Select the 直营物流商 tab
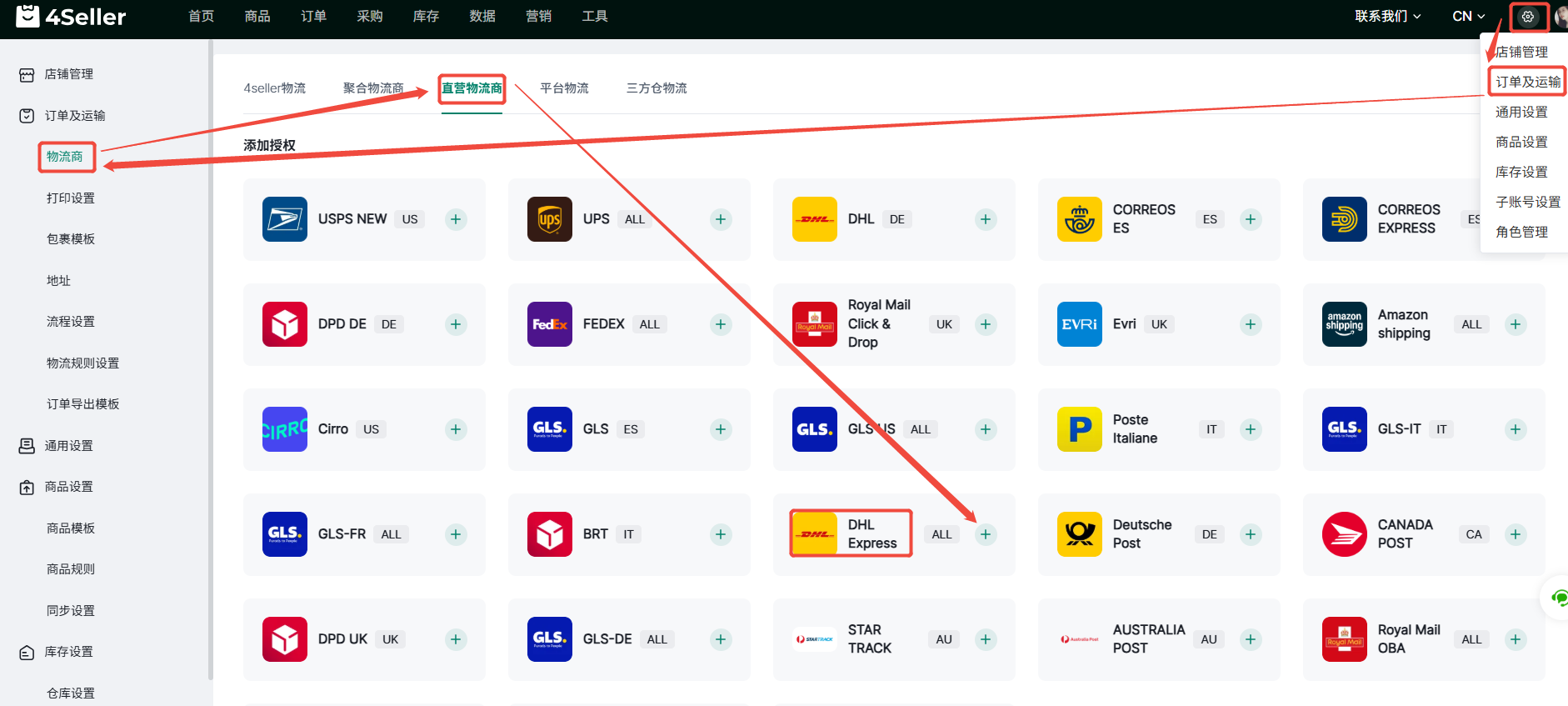1568x706 pixels. tap(472, 88)
